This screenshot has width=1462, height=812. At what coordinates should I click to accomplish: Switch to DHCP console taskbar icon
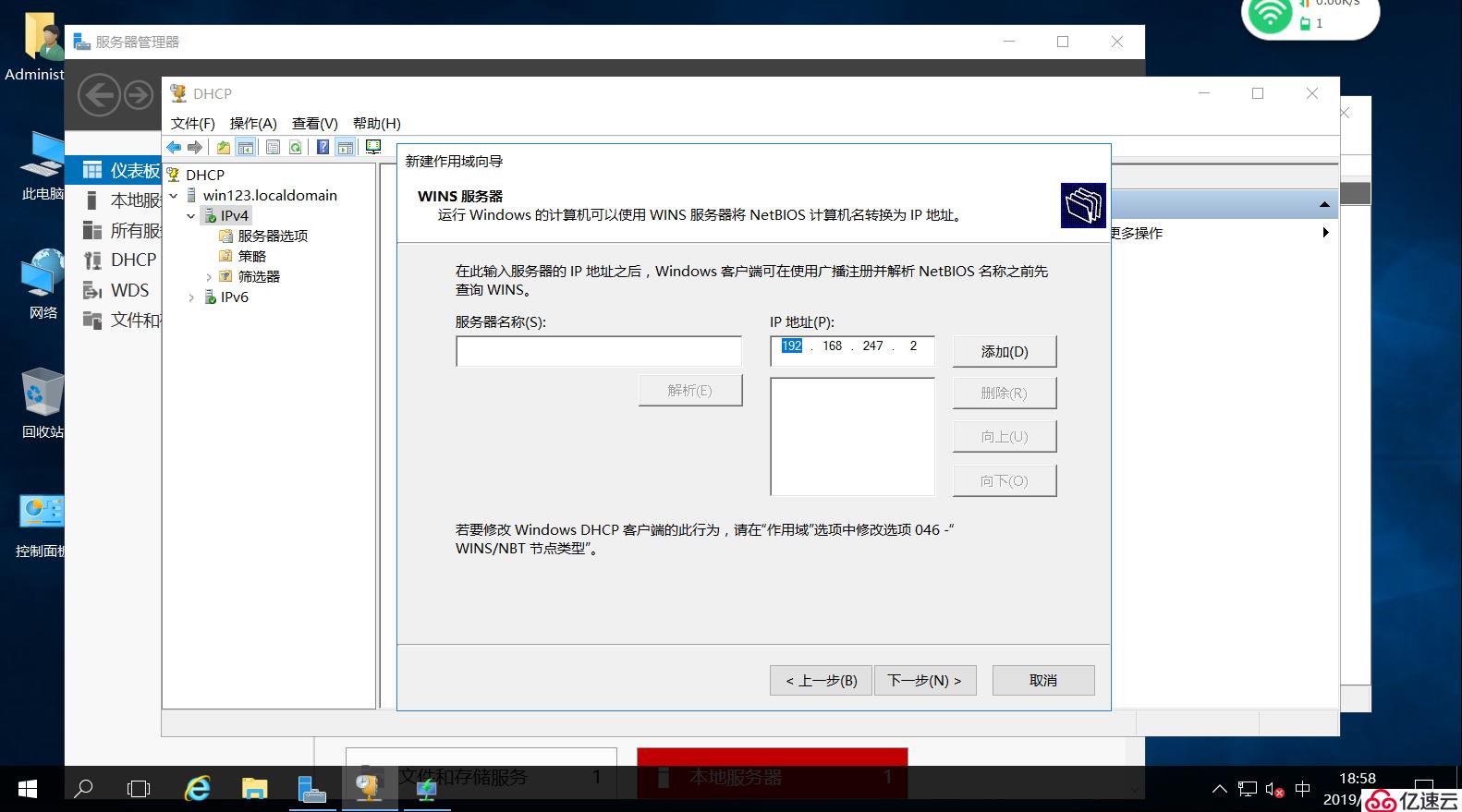[369, 789]
